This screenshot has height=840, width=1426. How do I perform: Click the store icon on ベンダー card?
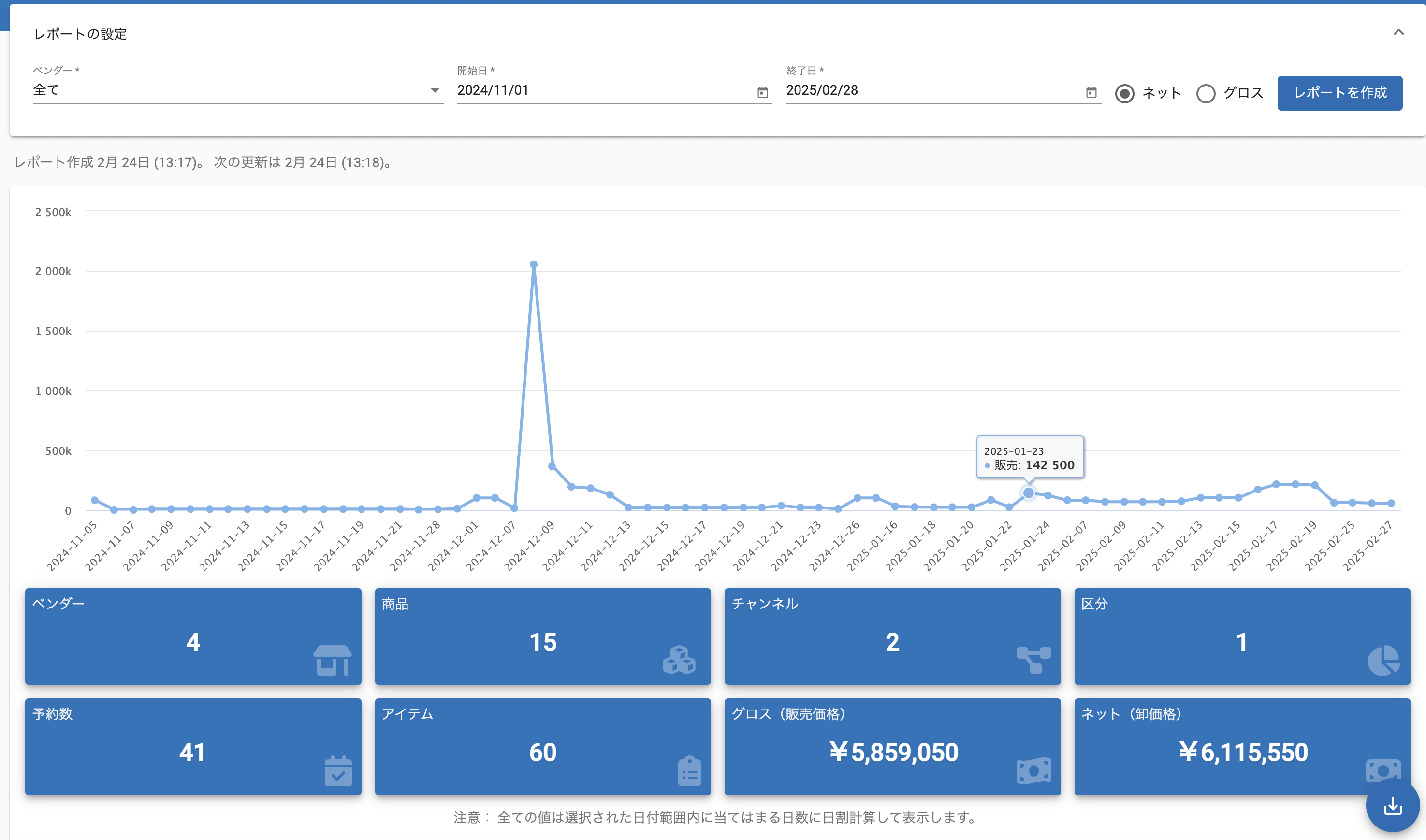pyautogui.click(x=332, y=660)
